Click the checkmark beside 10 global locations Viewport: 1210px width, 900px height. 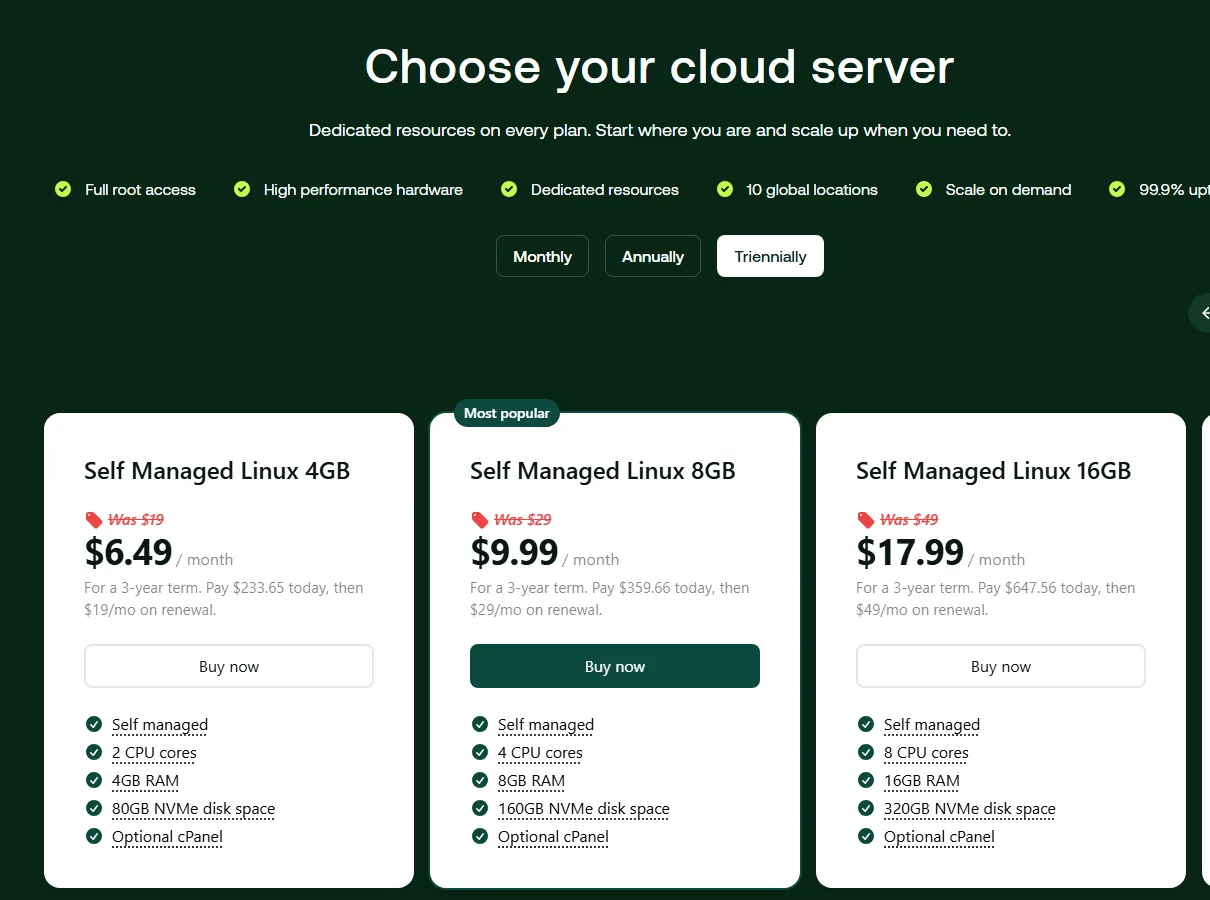tap(725, 189)
